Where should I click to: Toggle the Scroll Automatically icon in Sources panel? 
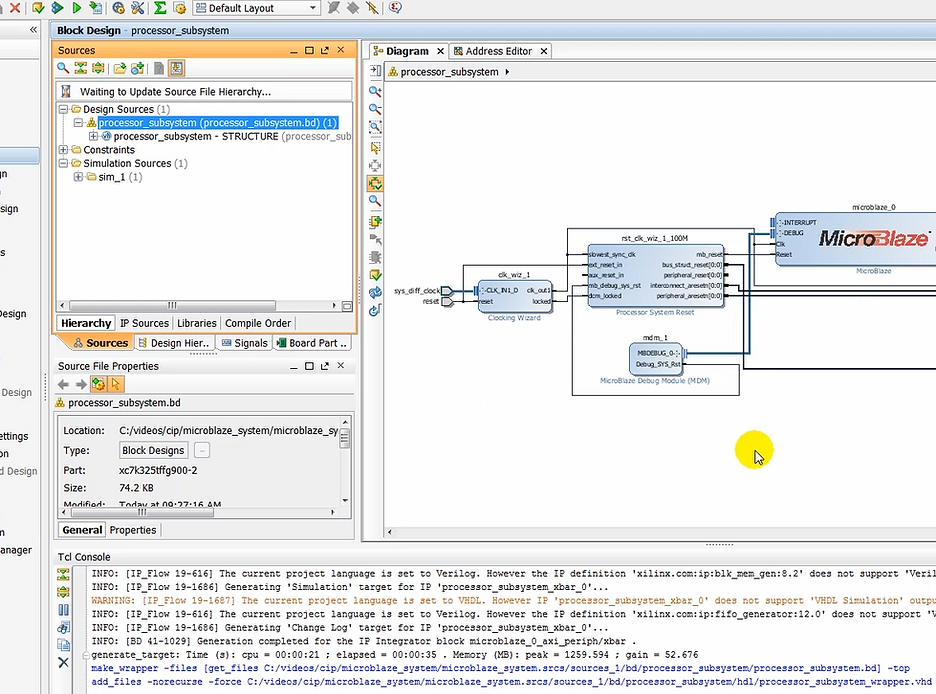point(176,69)
